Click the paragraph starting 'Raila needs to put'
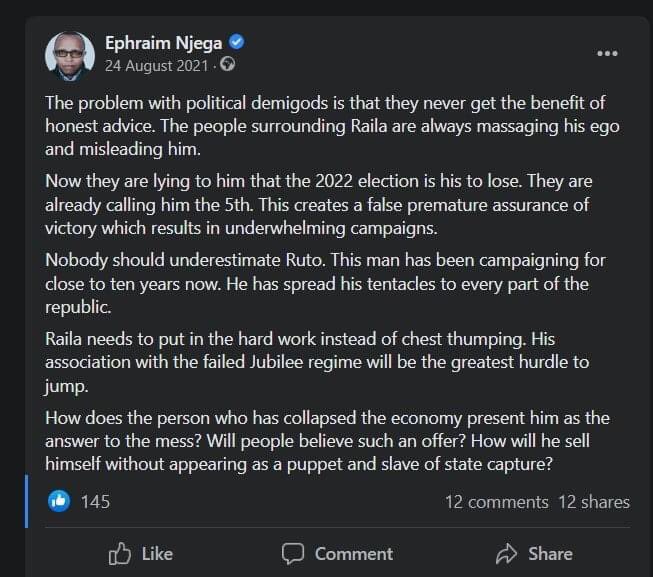 [x=317, y=363]
